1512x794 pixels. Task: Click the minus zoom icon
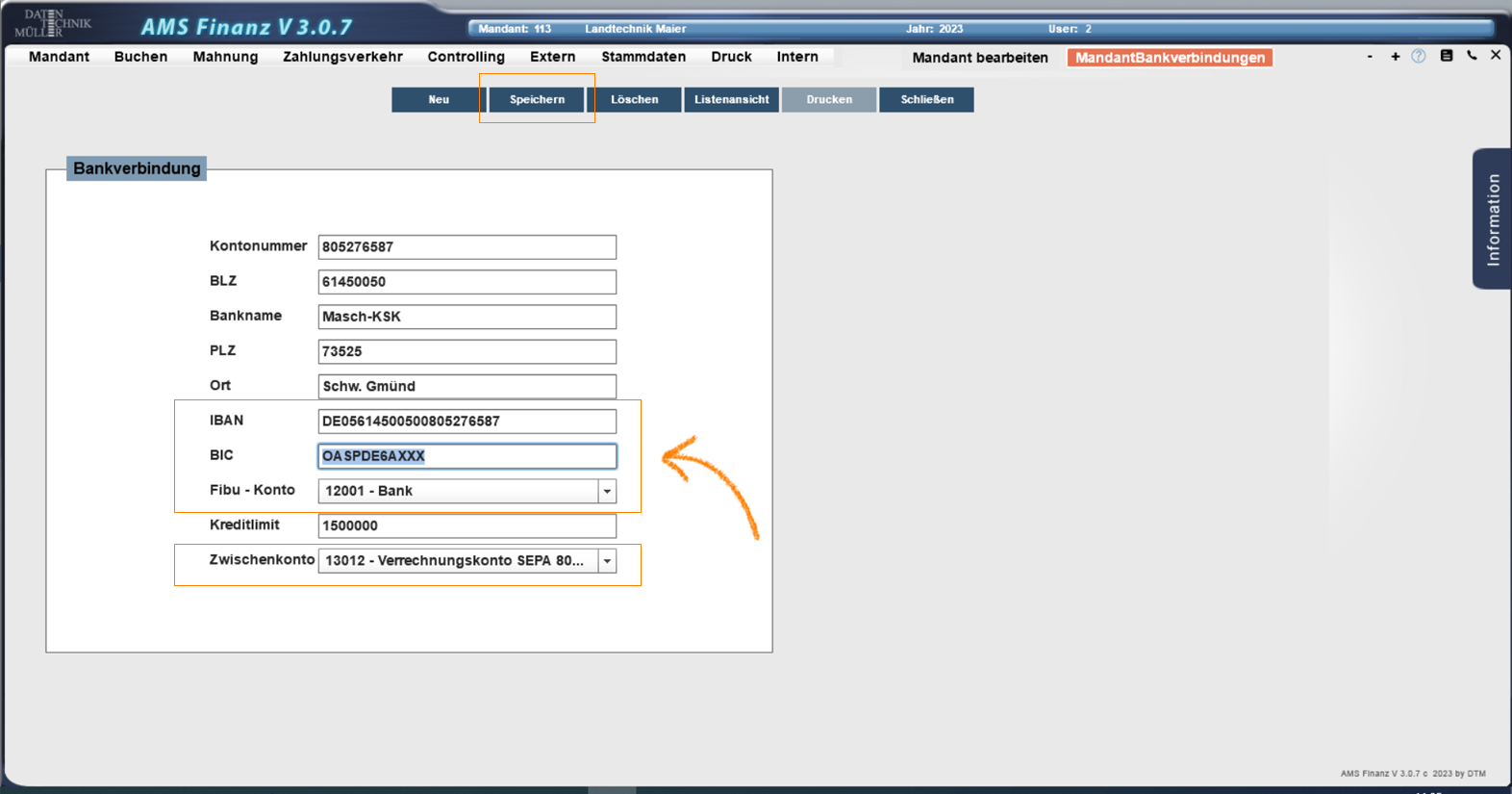[x=1370, y=57]
